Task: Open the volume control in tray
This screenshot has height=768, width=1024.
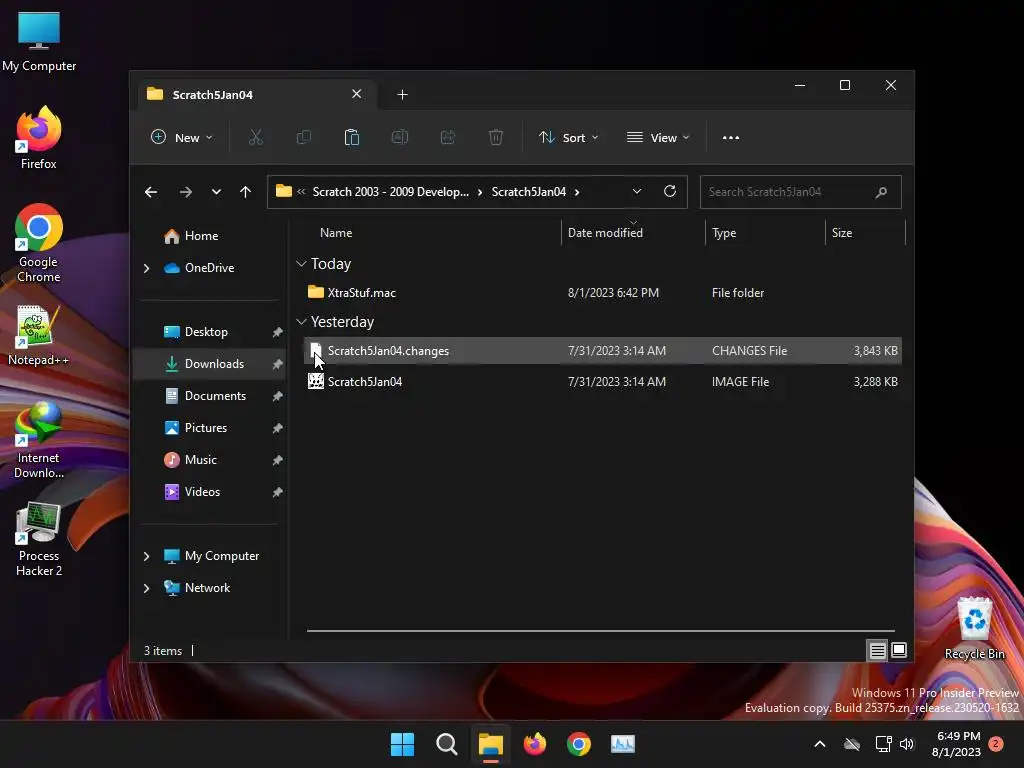Action: 906,744
